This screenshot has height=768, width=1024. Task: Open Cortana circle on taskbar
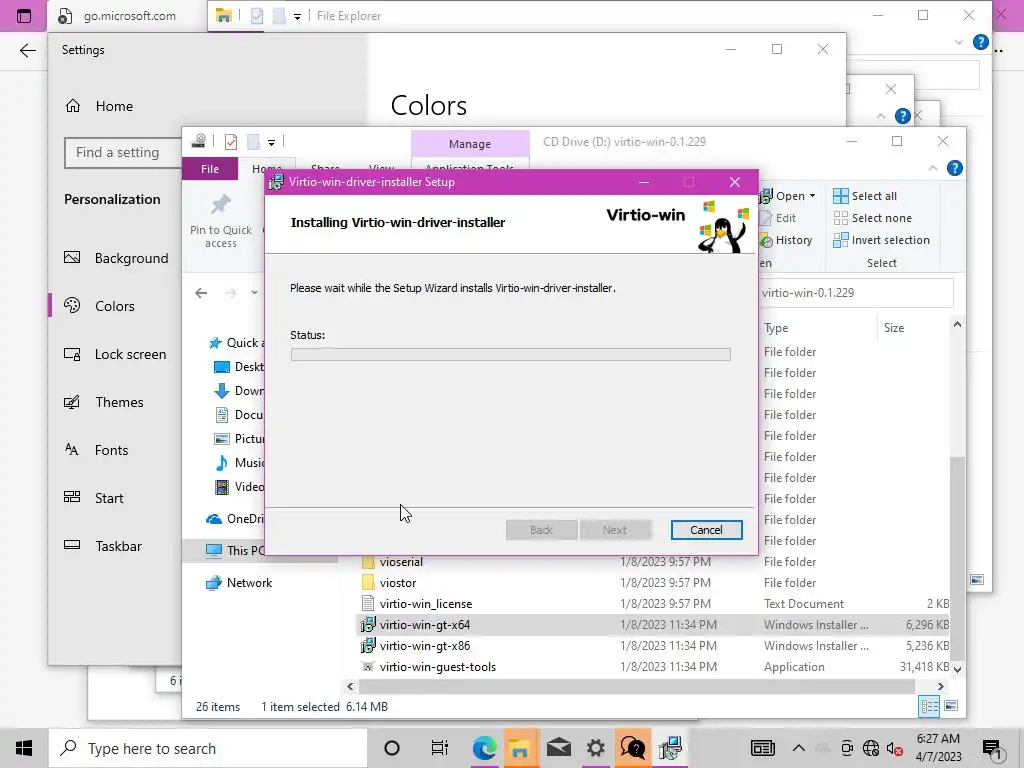tap(392, 748)
